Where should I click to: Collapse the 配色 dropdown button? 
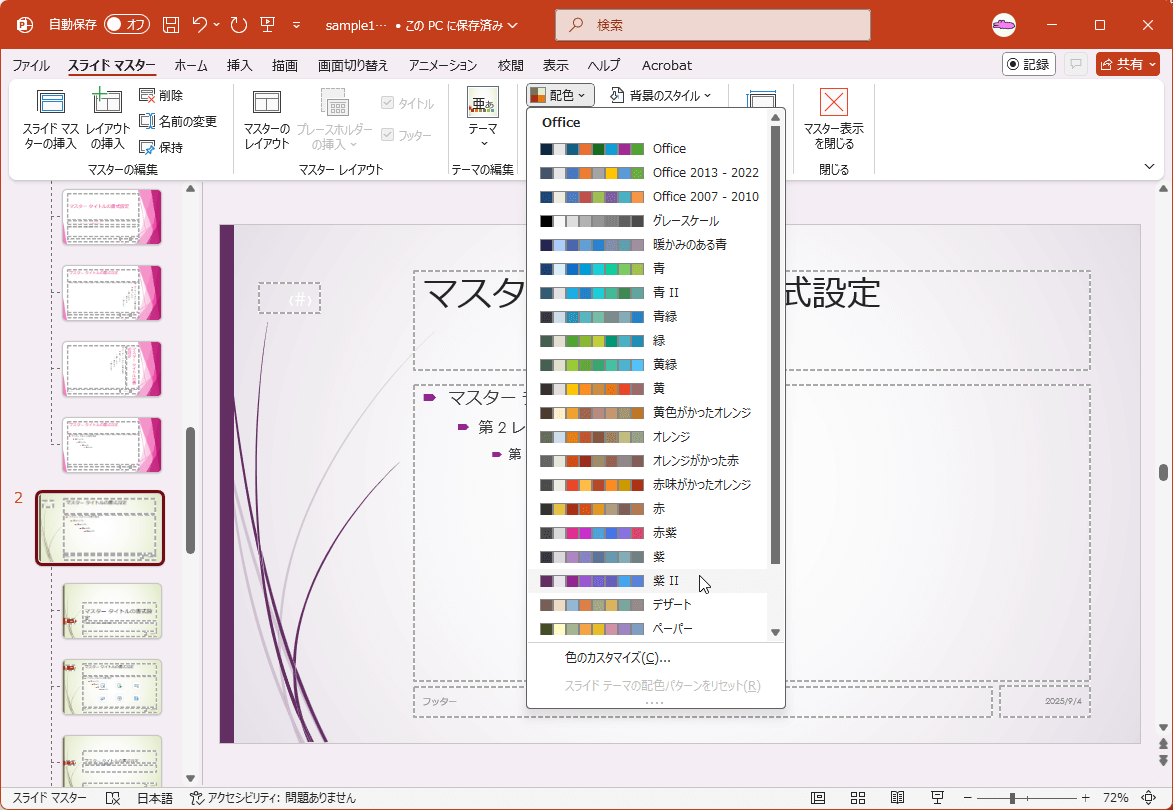[561, 95]
